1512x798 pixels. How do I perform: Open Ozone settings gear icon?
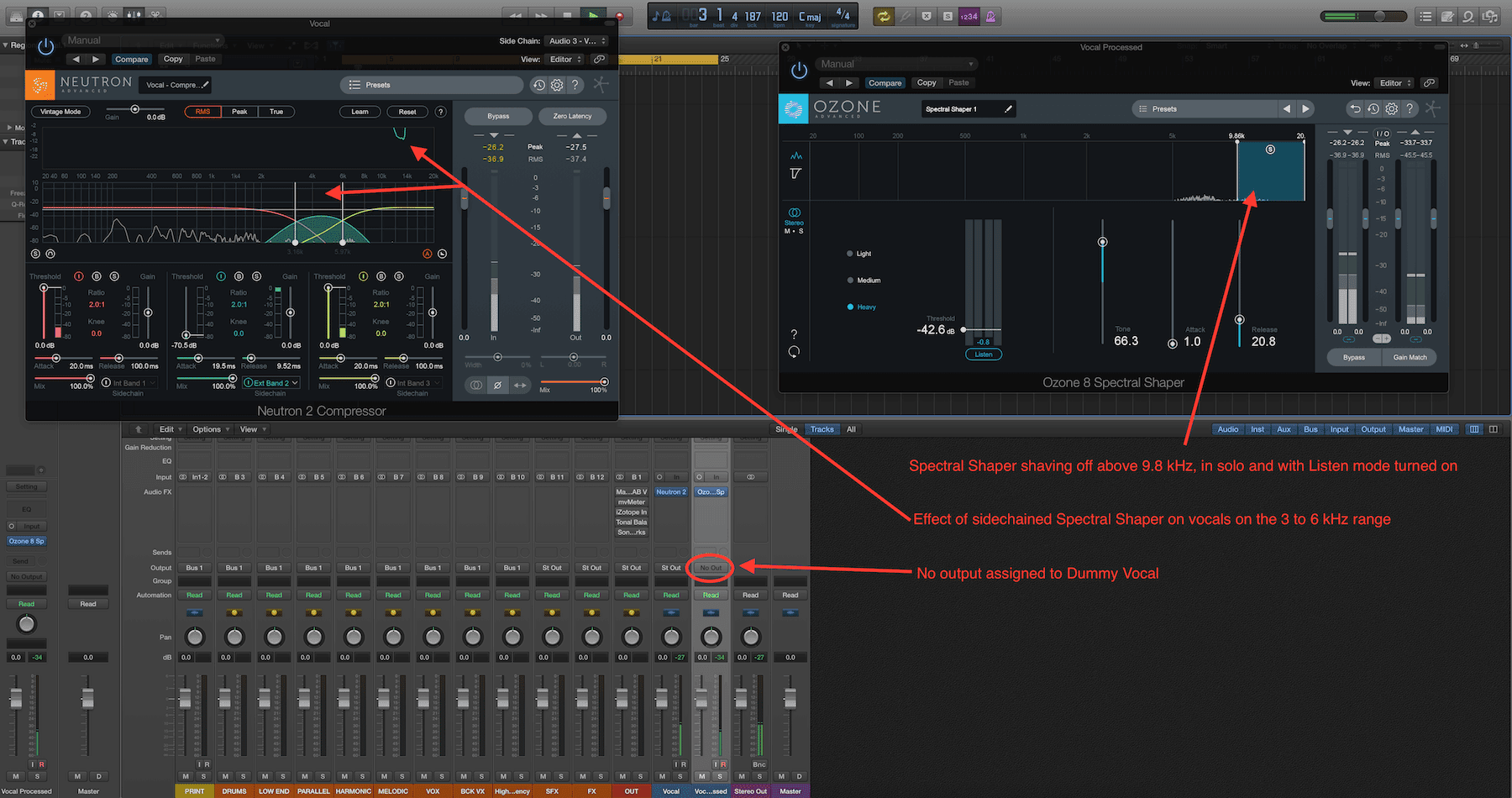[1391, 108]
